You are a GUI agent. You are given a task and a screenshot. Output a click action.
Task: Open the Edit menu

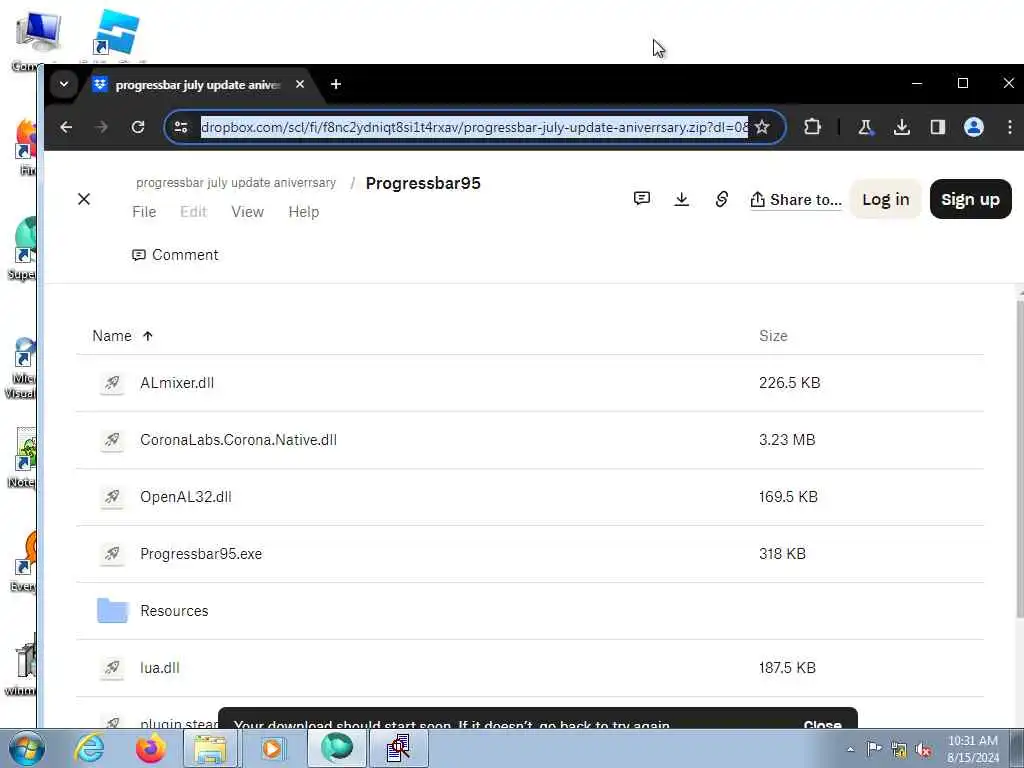click(193, 212)
